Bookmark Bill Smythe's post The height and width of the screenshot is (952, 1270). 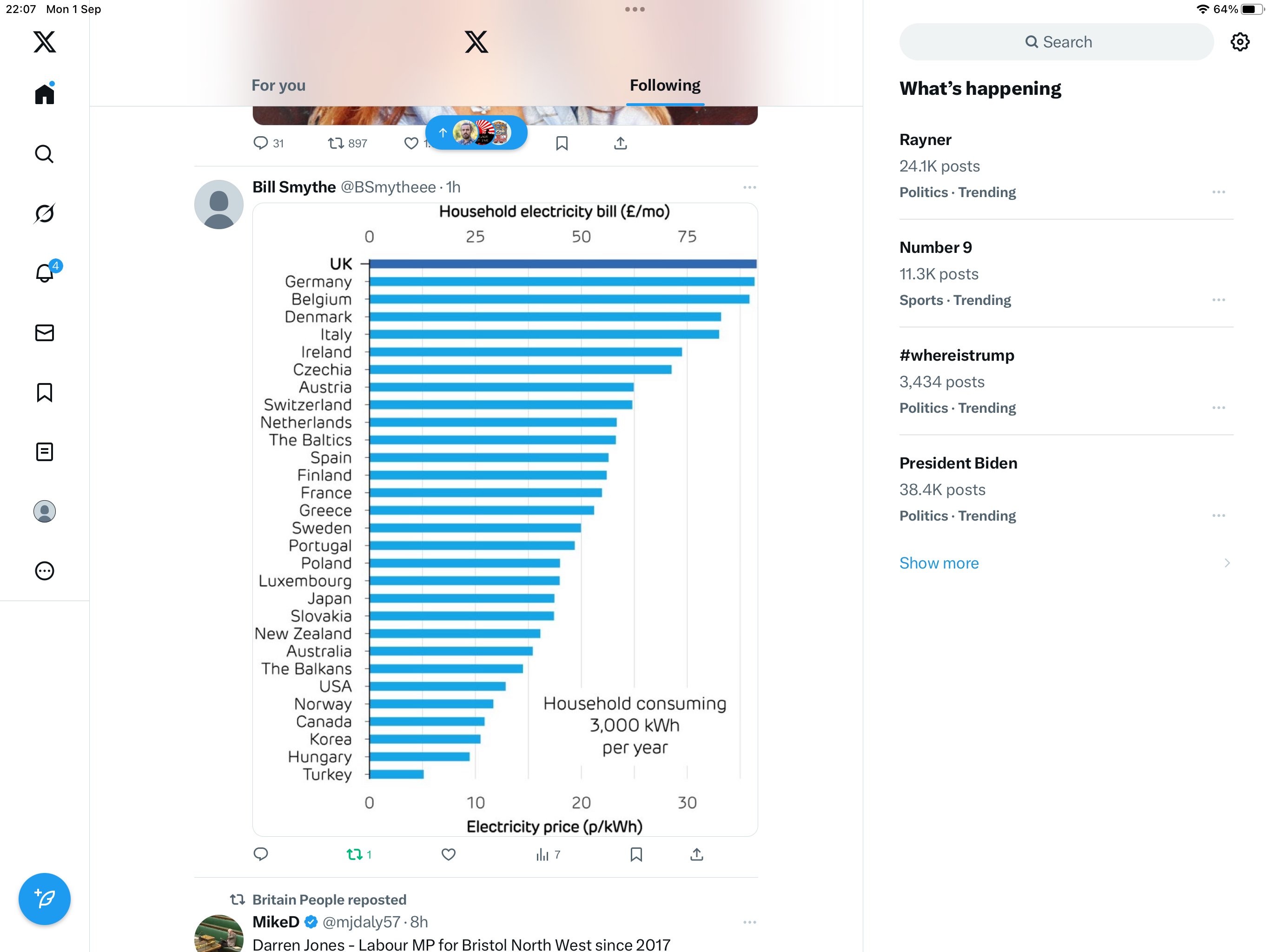pos(636,854)
